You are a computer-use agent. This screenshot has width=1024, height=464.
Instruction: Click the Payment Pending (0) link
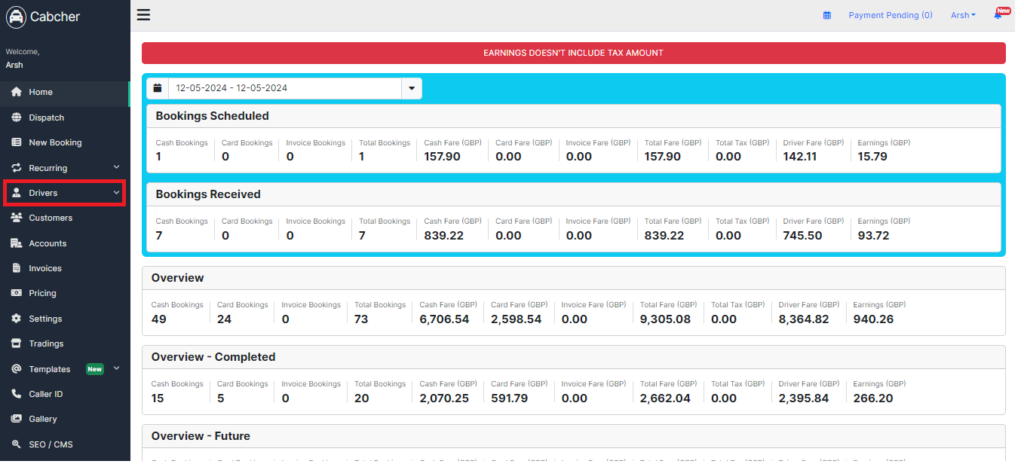coord(890,15)
